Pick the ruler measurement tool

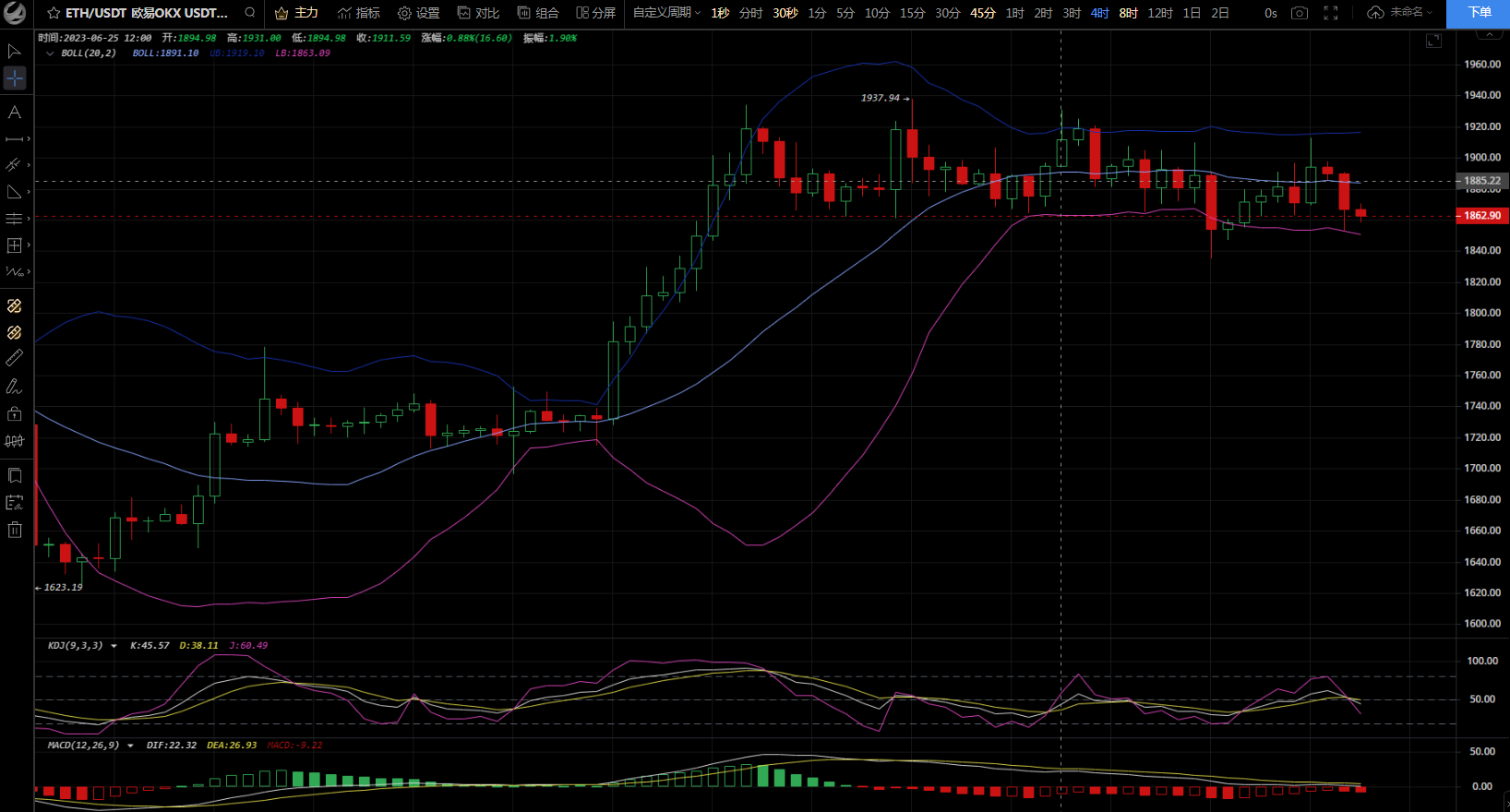(15, 358)
